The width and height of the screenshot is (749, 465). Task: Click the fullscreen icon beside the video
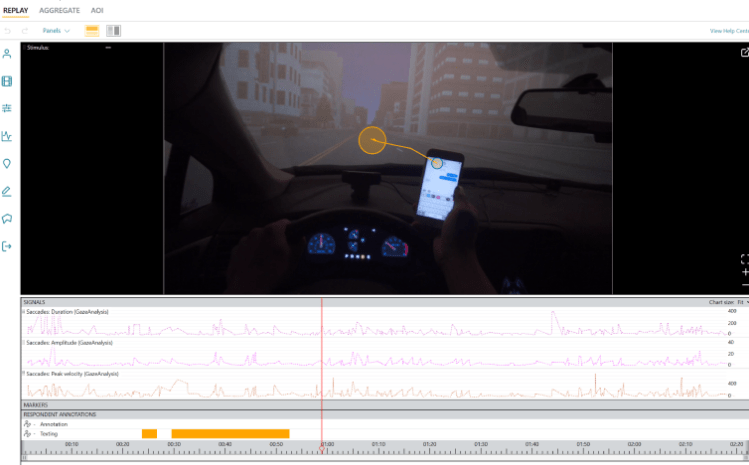[743, 259]
